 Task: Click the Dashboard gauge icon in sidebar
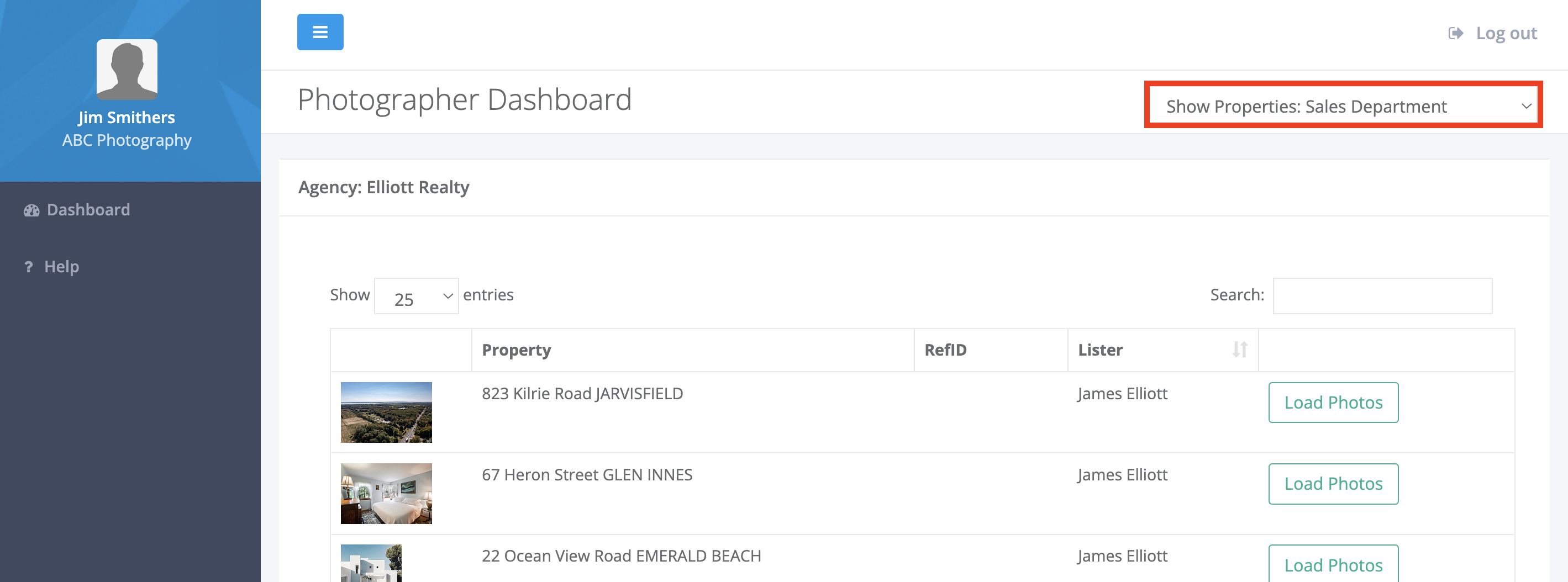click(x=31, y=210)
